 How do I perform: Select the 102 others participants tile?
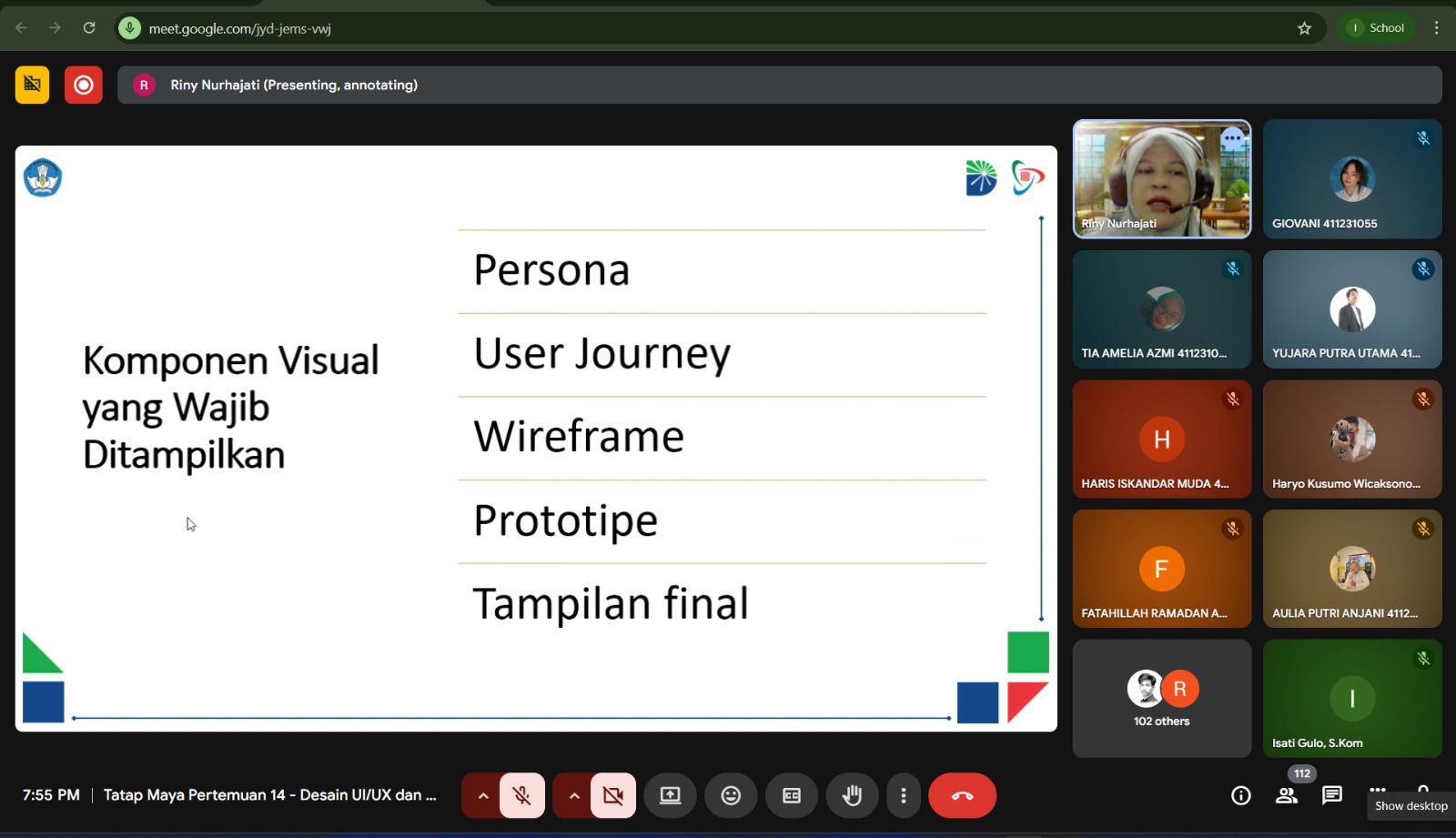pyautogui.click(x=1162, y=698)
